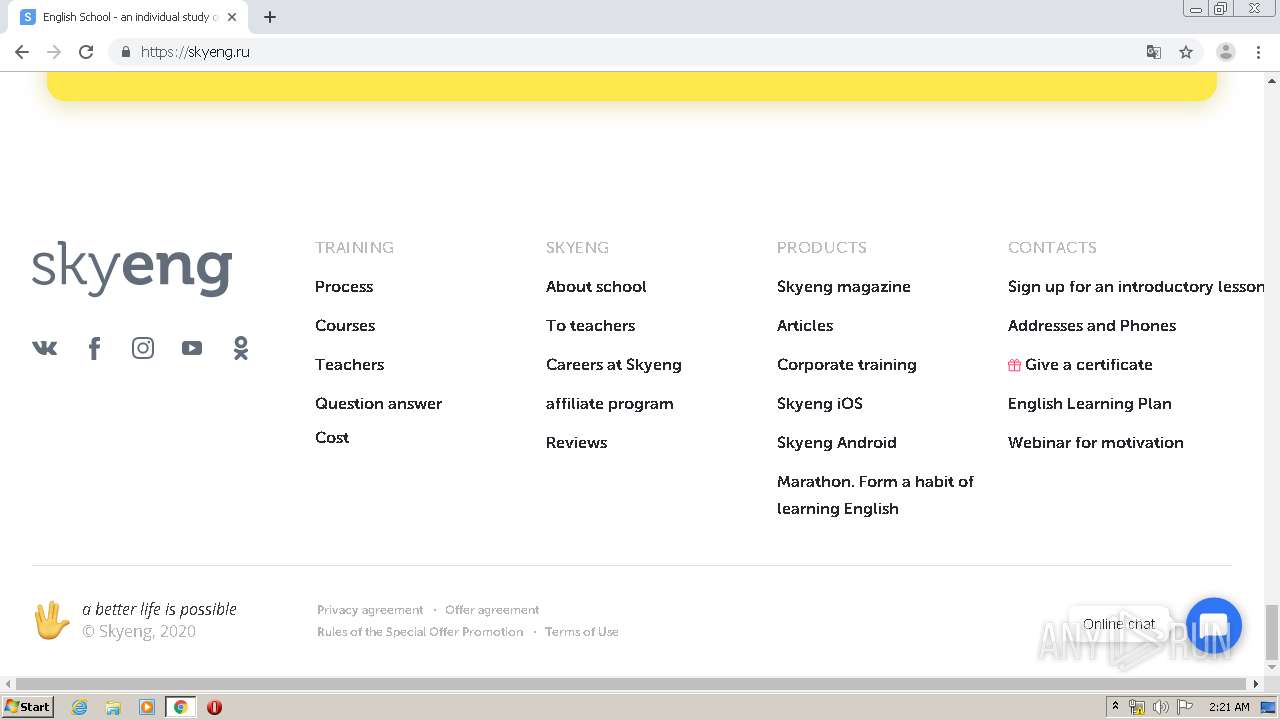Viewport: 1280px width, 720px height.
Task: Open the Instagram social icon
Action: [x=143, y=348]
